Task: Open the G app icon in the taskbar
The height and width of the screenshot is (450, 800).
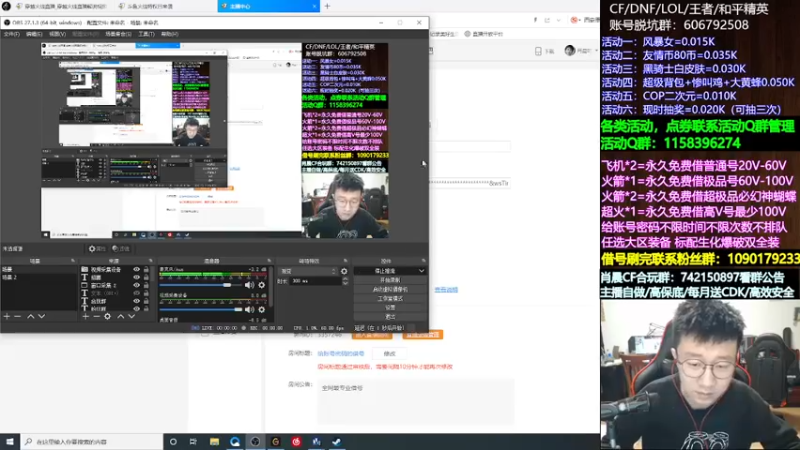Action: point(276,442)
